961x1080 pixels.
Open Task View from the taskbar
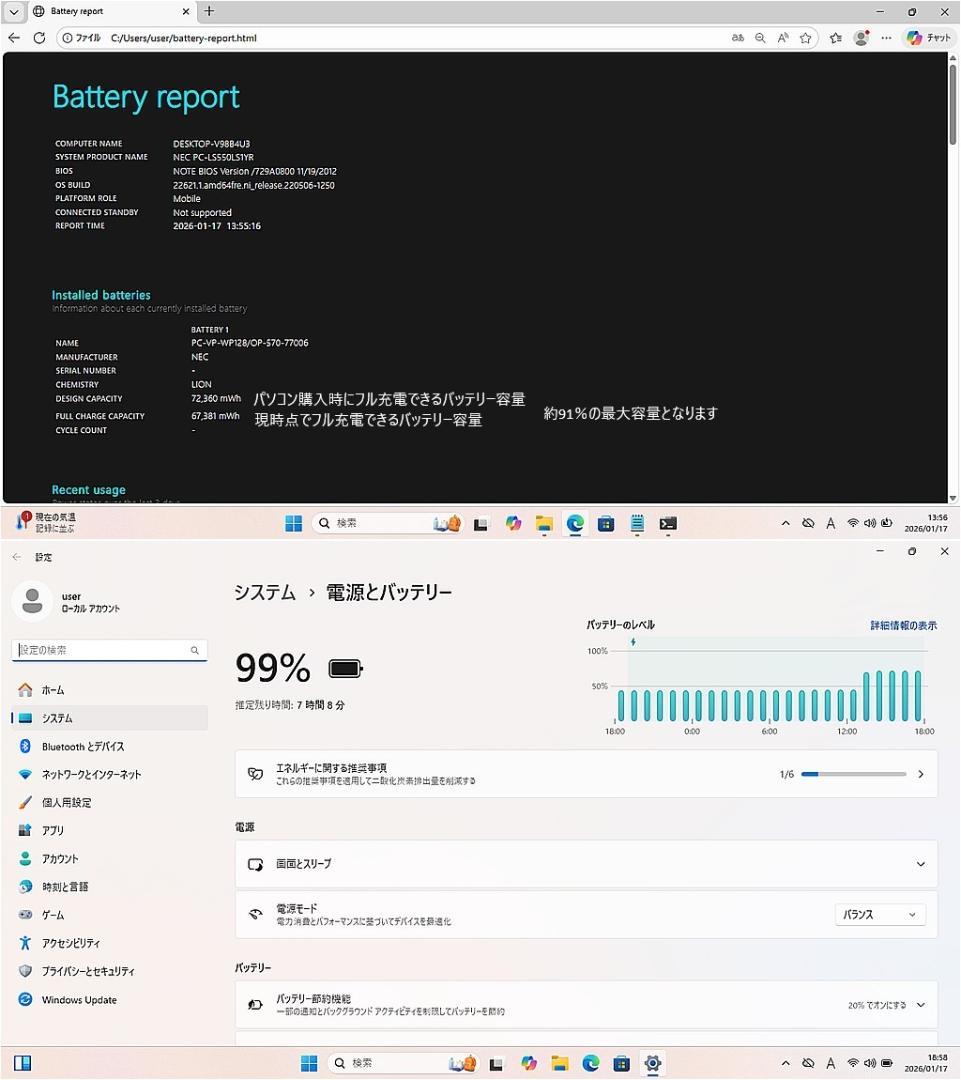[x=480, y=522]
